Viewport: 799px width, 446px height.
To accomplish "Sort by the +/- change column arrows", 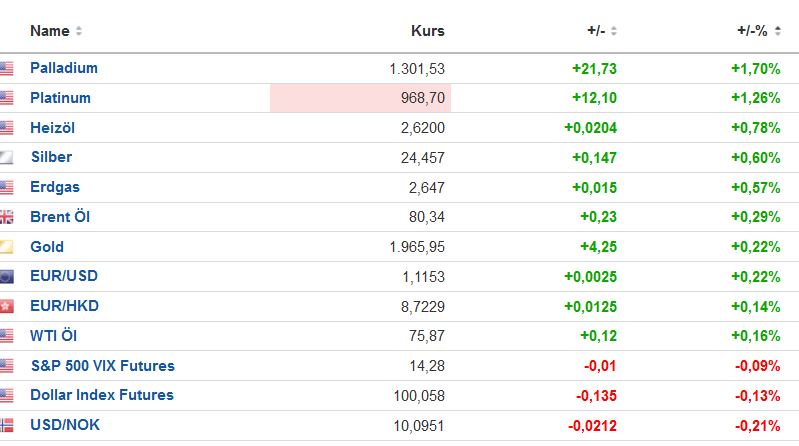I will pos(614,31).
